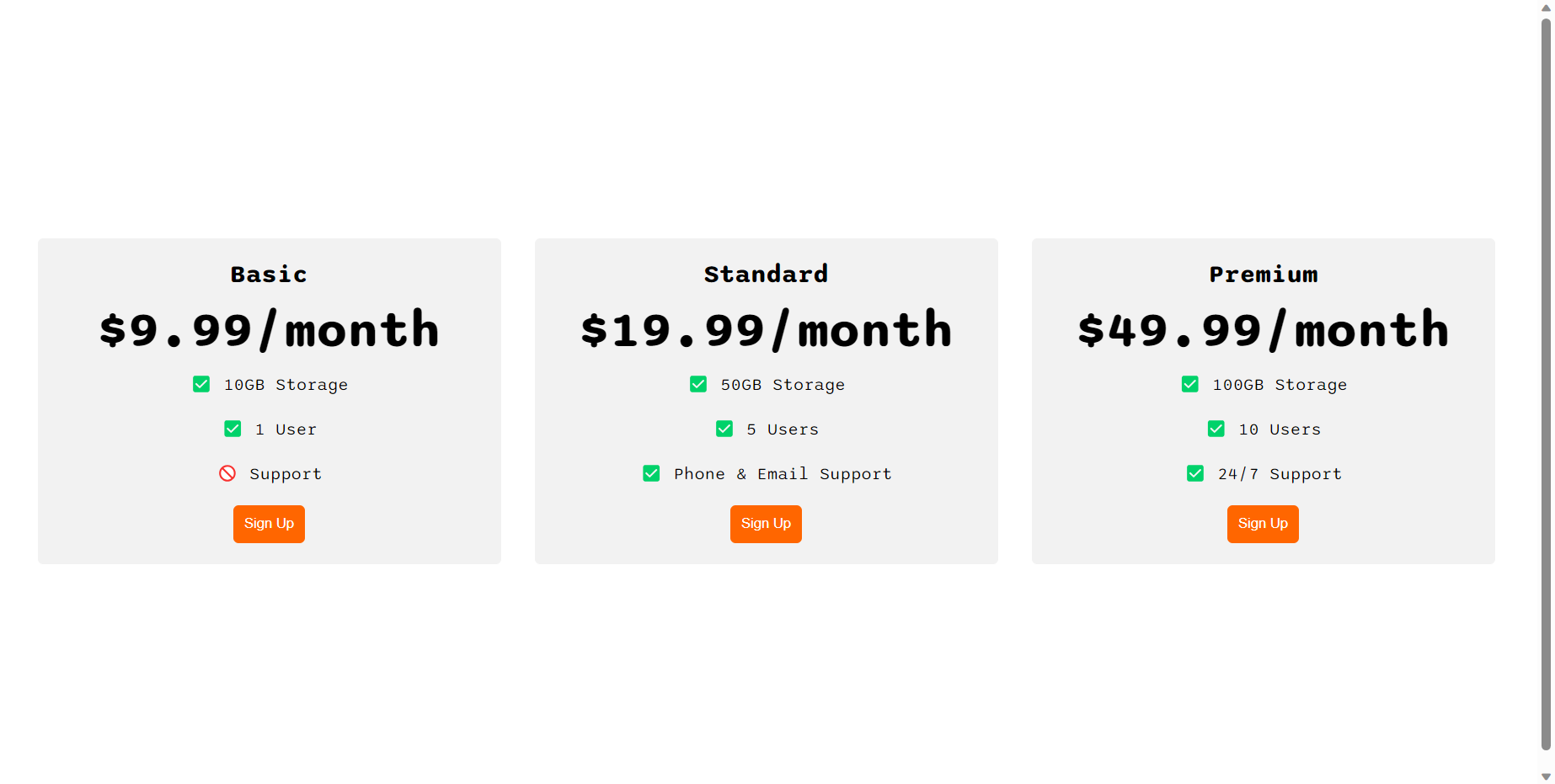Click Sign Up on the Standard plan
The image size is (1555, 784).
(x=766, y=524)
